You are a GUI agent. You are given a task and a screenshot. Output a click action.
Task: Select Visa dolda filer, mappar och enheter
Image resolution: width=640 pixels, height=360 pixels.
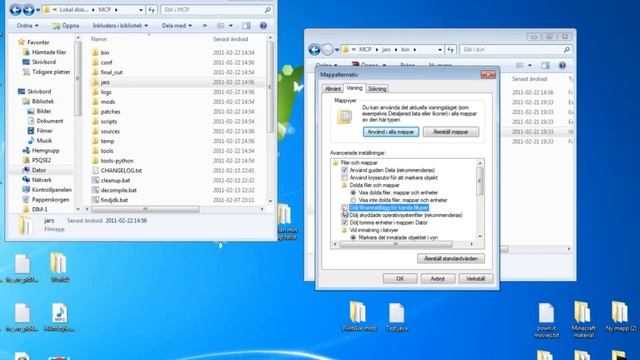[x=353, y=193]
